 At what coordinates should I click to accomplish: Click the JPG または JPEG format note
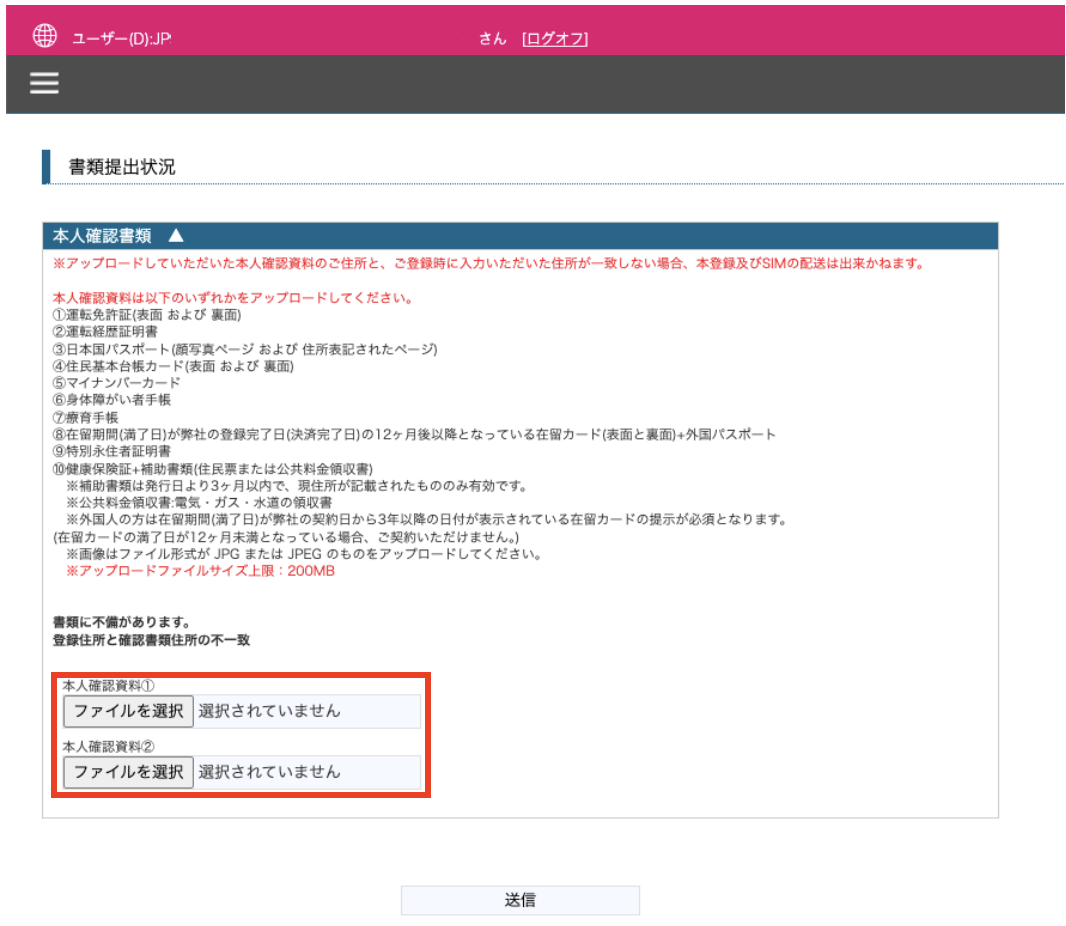[x=304, y=554]
